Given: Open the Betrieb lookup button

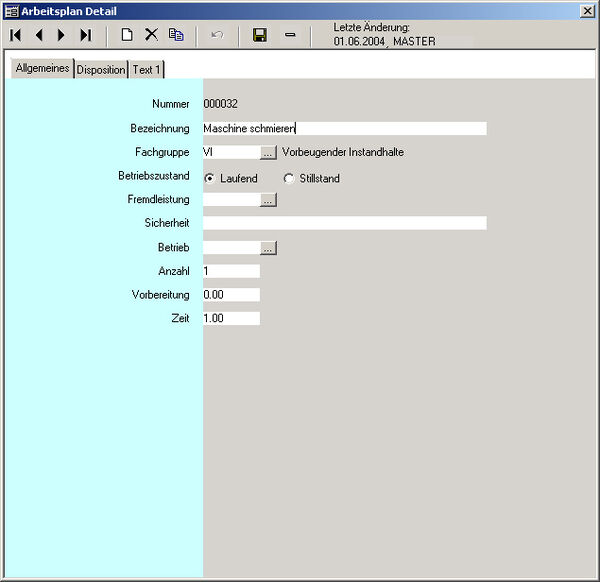Looking at the screenshot, I should pyautogui.click(x=268, y=248).
